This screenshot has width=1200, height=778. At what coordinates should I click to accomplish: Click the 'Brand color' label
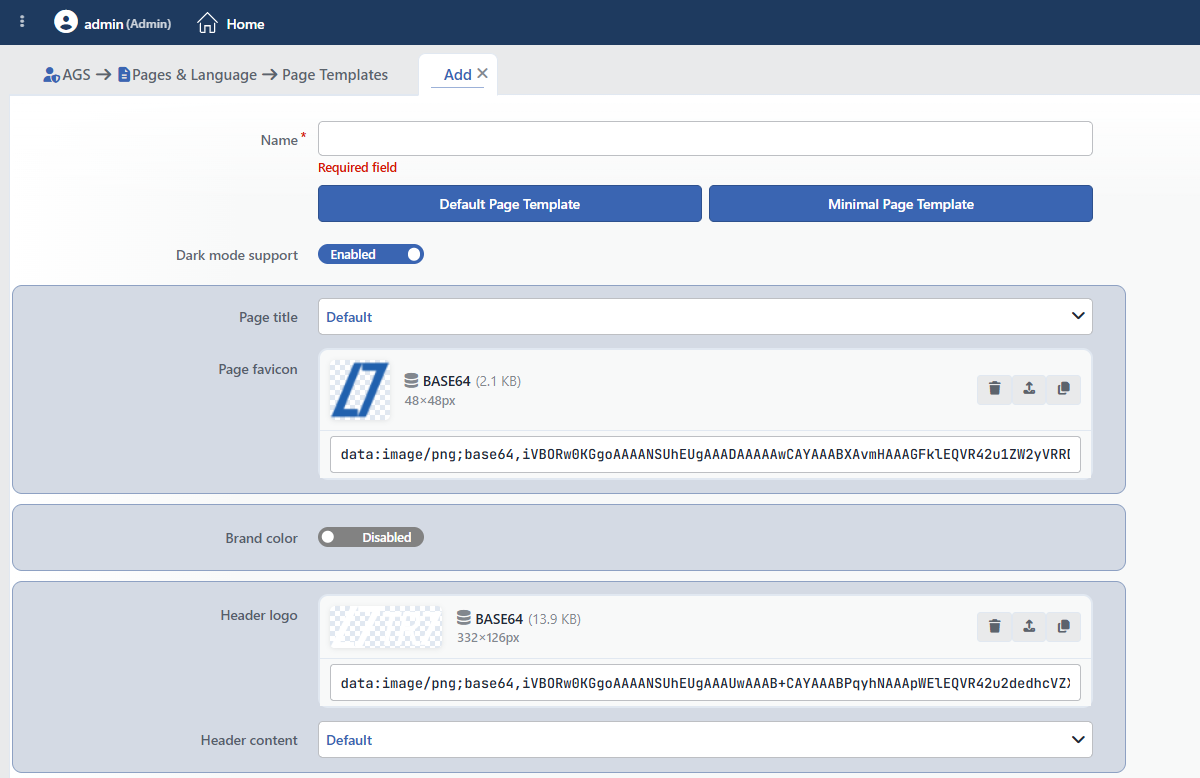pyautogui.click(x=262, y=538)
